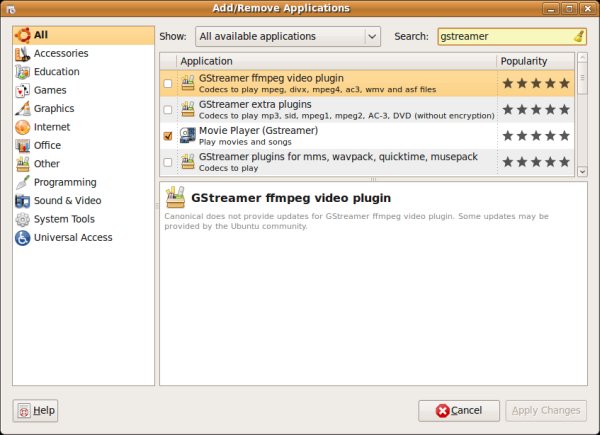
Task: Click the Movie Player popularity stars
Action: point(536,136)
